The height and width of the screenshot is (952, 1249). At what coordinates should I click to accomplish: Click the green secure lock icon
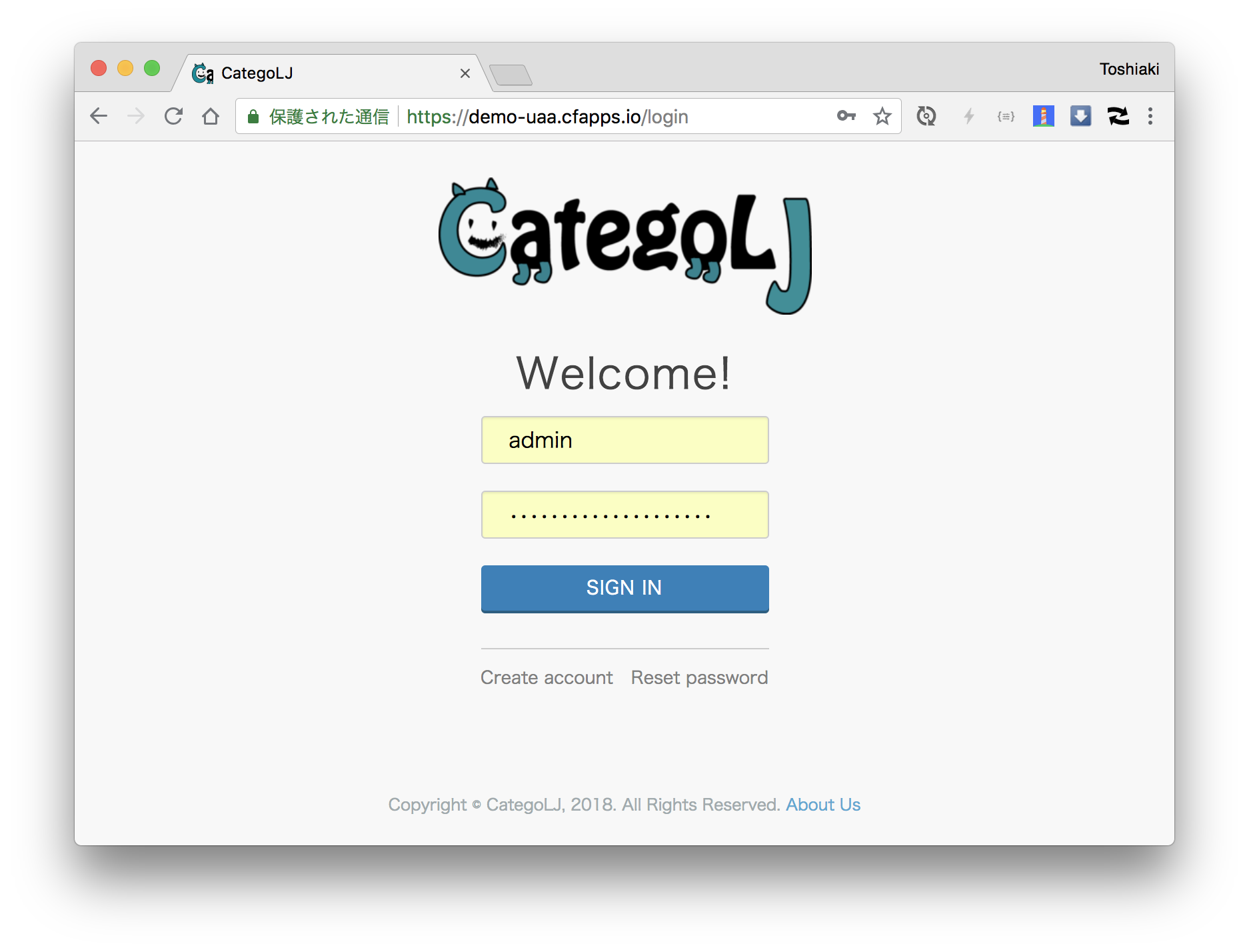pos(253,117)
